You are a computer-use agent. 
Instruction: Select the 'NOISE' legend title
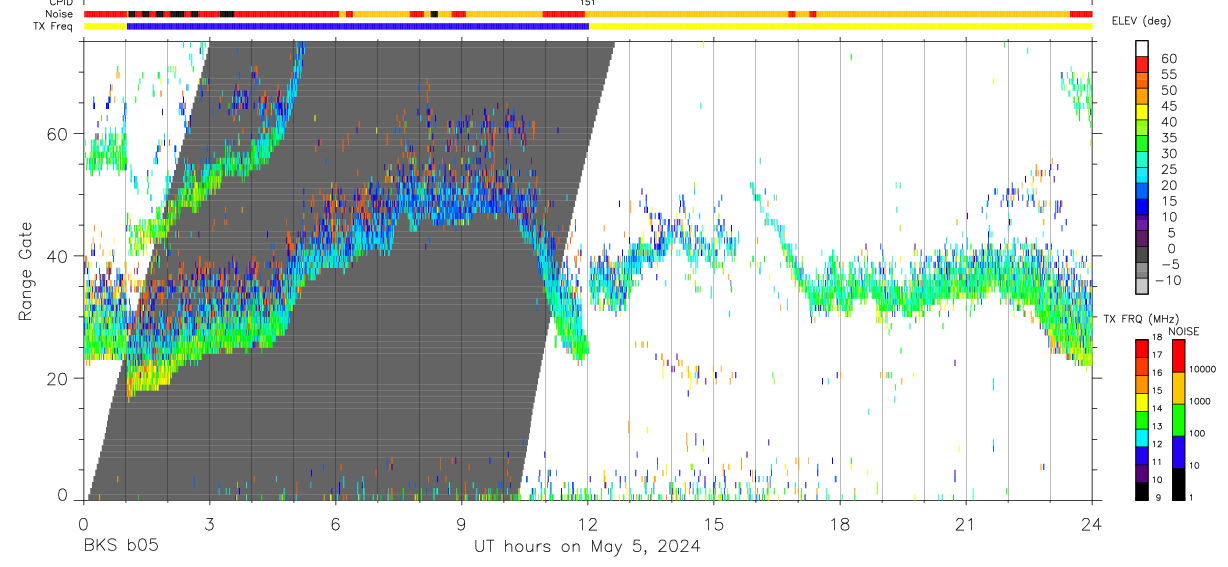[x=1184, y=331]
